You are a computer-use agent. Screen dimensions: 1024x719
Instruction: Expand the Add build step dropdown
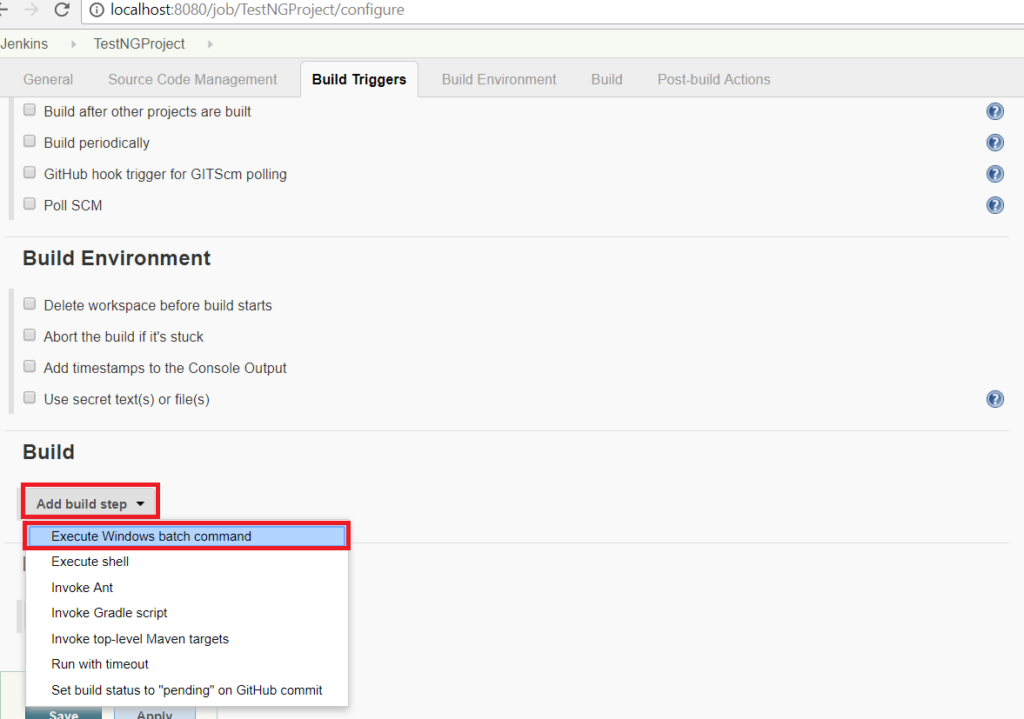91,504
